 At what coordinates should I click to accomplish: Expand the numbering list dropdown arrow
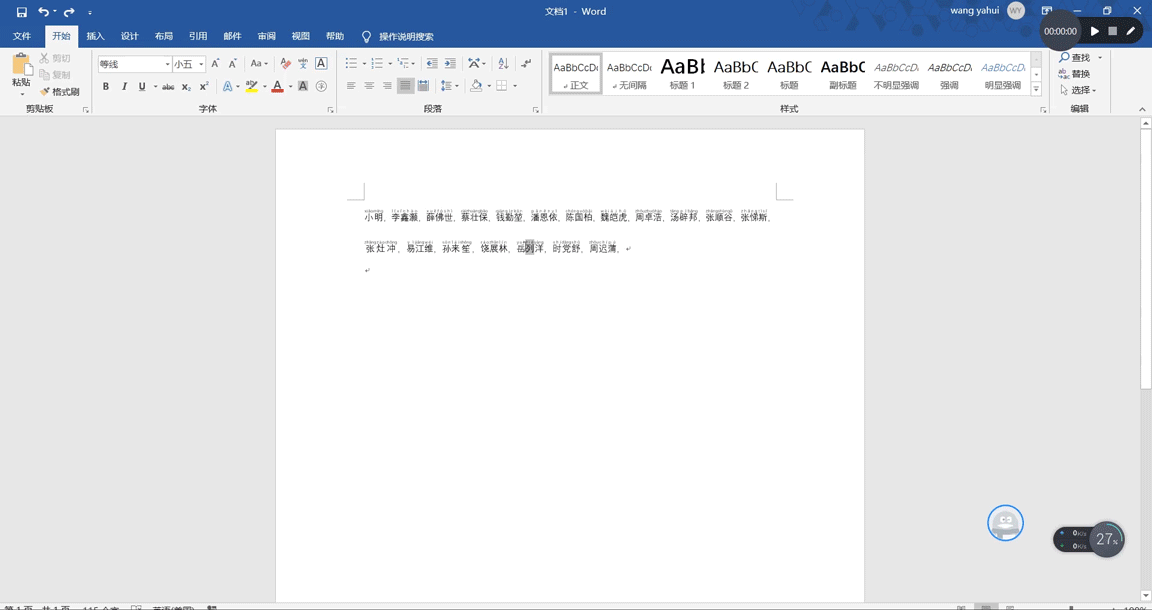pyautogui.click(x=388, y=64)
